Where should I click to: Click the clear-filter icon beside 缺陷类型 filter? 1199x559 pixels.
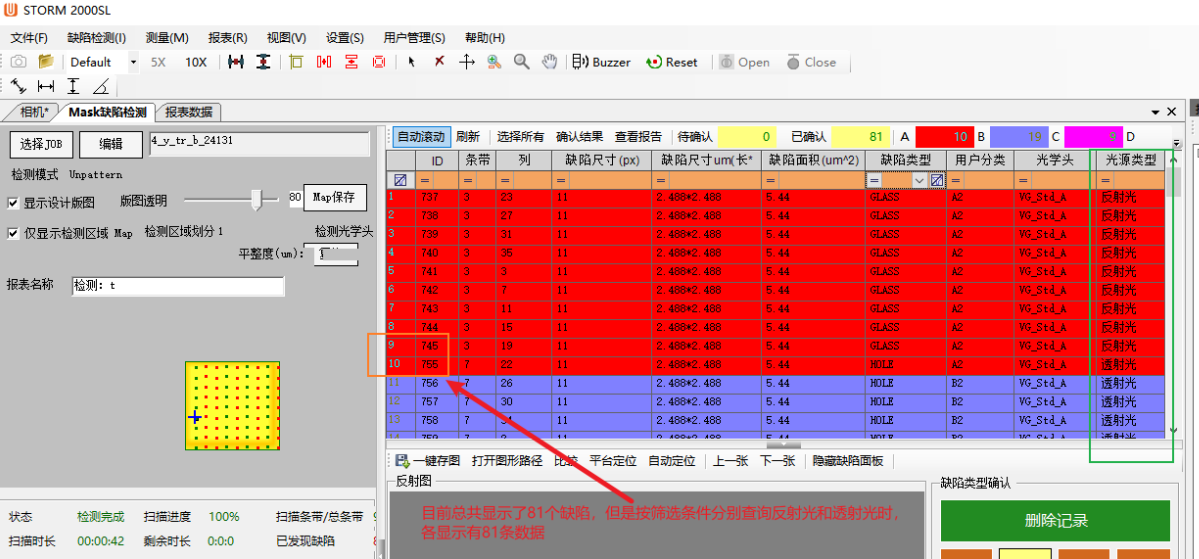click(937, 180)
